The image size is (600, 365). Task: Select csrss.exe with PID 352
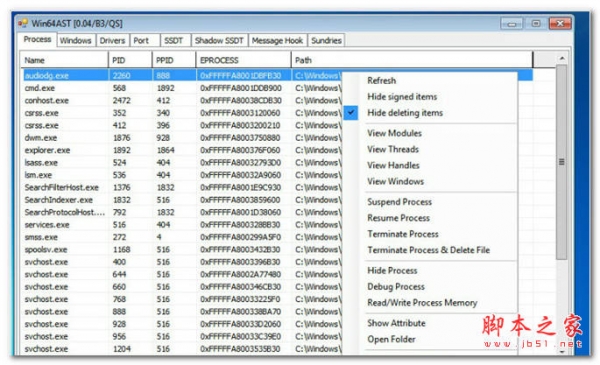click(x=182, y=113)
